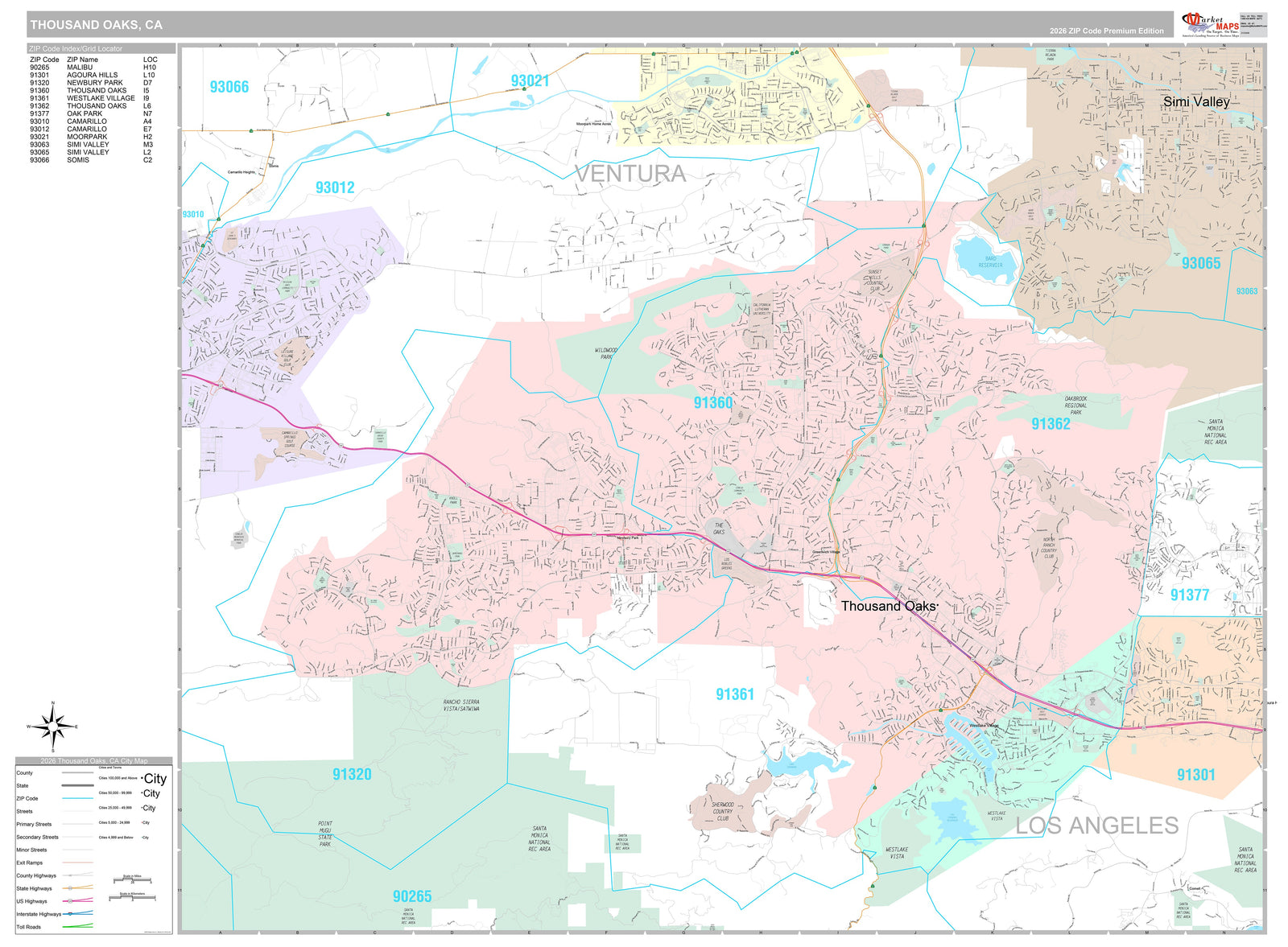Click the green Toll Roads line sample in legend
This screenshot has width=1288, height=947.
(x=77, y=926)
